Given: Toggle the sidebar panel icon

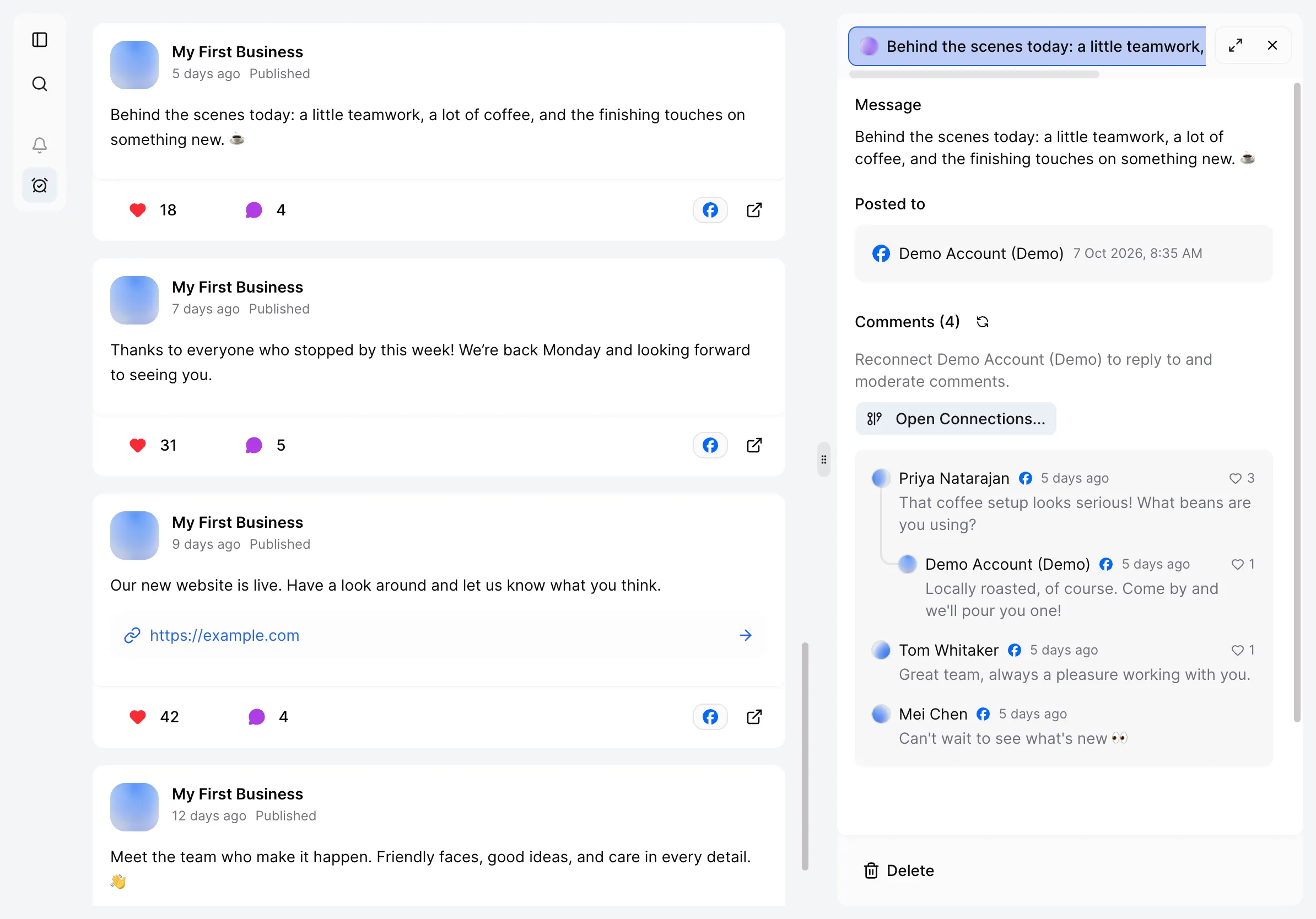Looking at the screenshot, I should click(x=40, y=40).
